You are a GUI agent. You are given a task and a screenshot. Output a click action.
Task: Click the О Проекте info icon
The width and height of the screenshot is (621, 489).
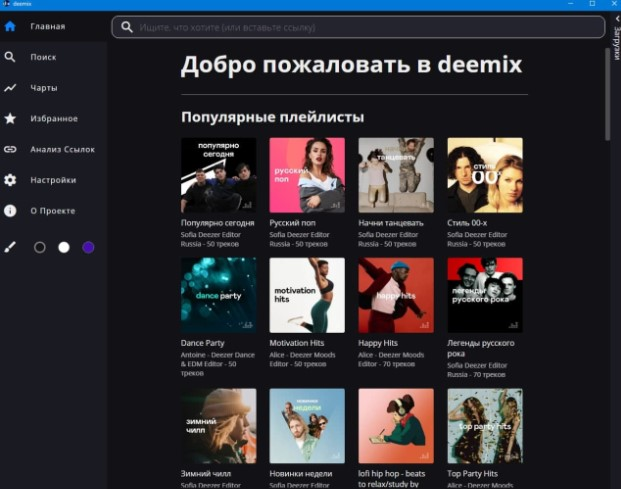10,211
